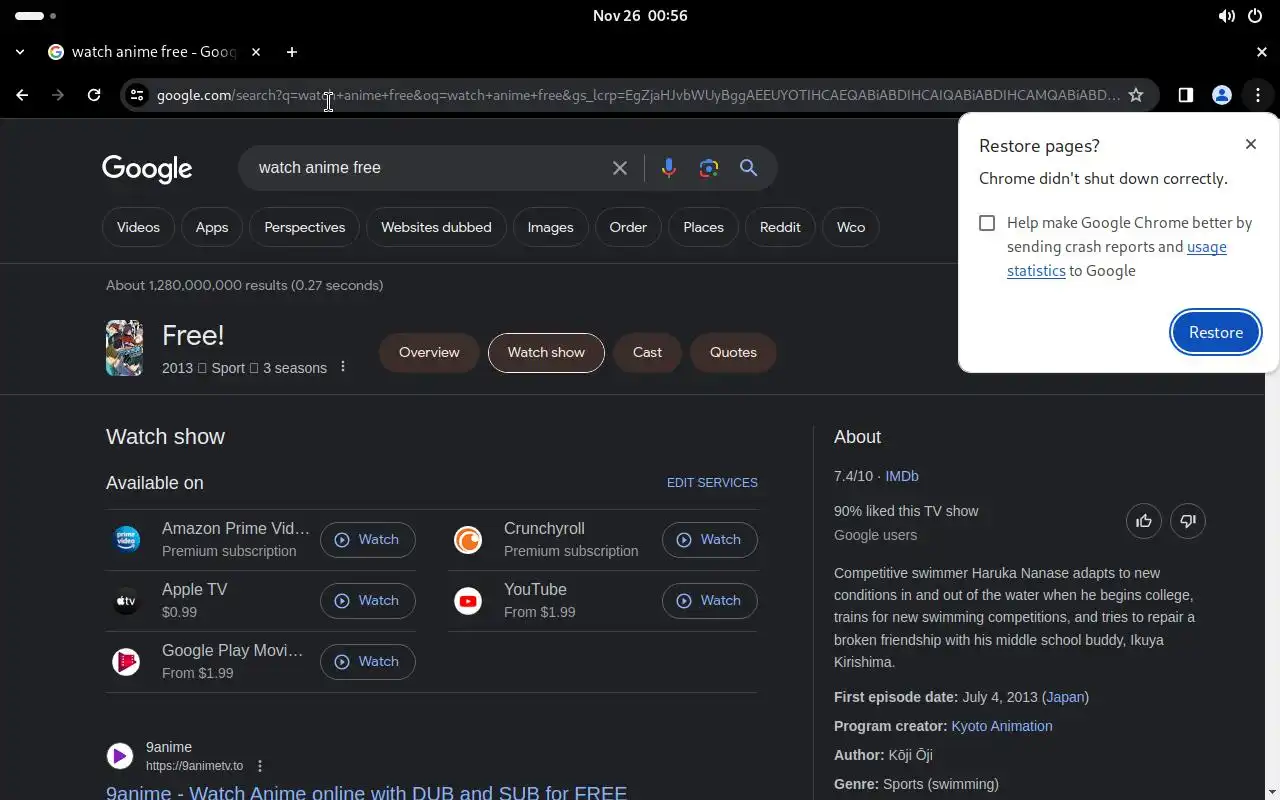
Task: Restore the previous pages
Action: [x=1216, y=332]
